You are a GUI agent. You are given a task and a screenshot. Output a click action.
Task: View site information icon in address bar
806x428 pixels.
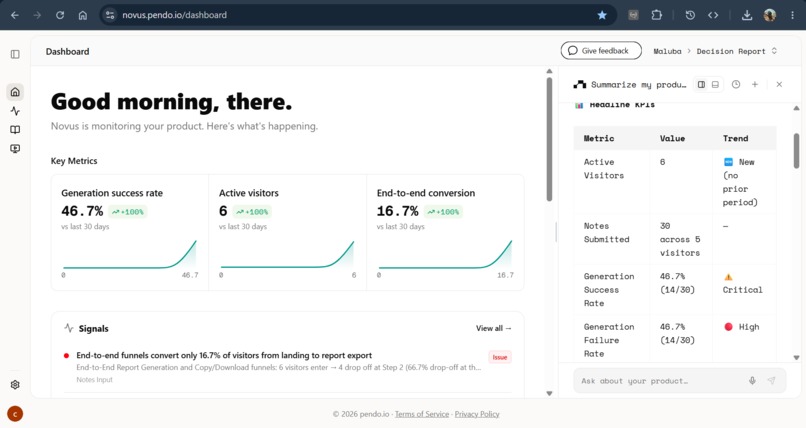110,15
